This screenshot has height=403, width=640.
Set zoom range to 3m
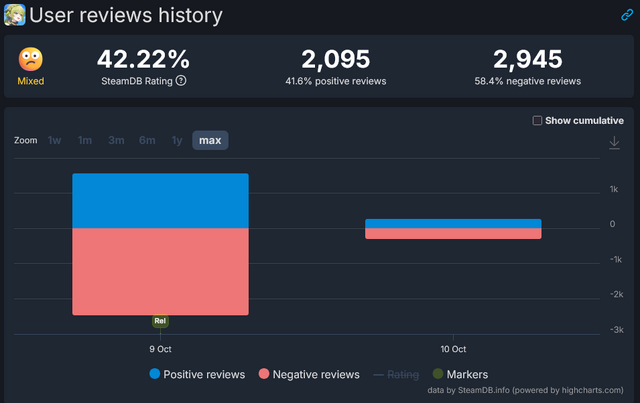(x=116, y=140)
